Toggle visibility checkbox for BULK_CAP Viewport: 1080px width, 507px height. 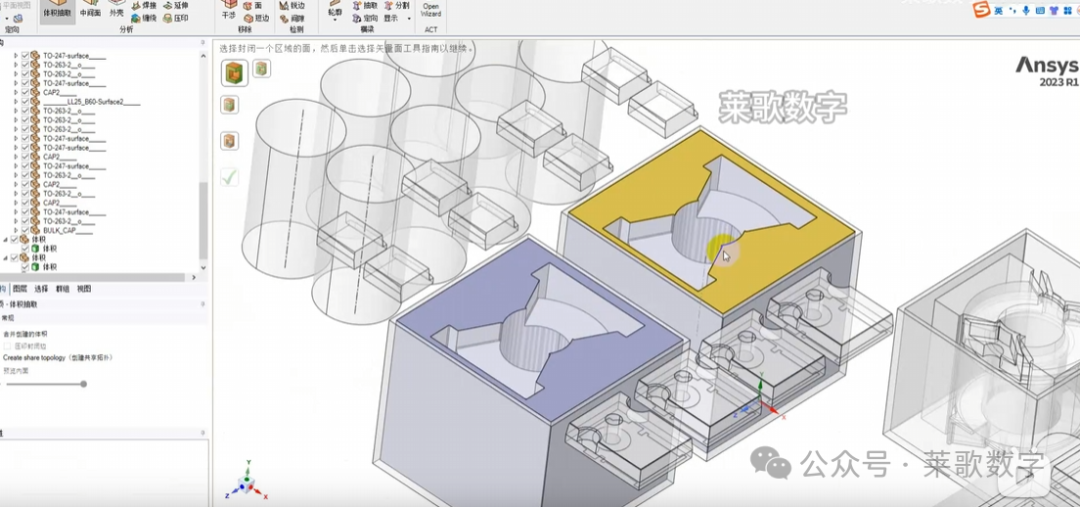point(25,230)
